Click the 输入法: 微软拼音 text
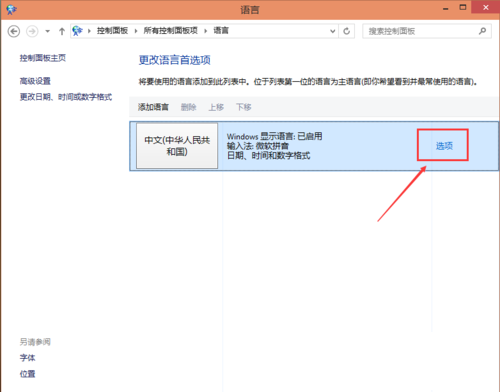The width and height of the screenshot is (500, 392). click(x=258, y=146)
